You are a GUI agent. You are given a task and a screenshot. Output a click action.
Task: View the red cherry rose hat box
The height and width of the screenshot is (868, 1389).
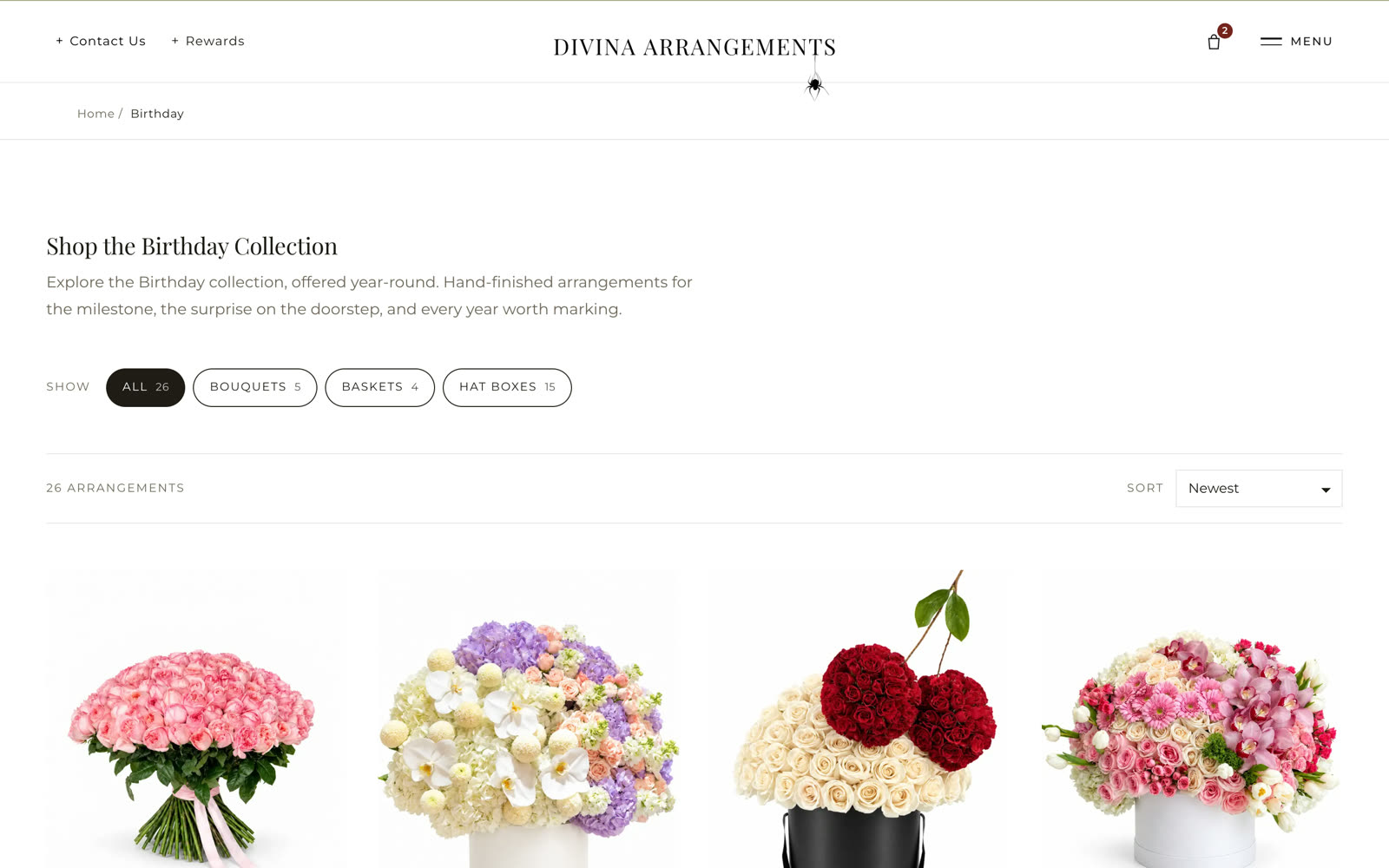coord(860,719)
